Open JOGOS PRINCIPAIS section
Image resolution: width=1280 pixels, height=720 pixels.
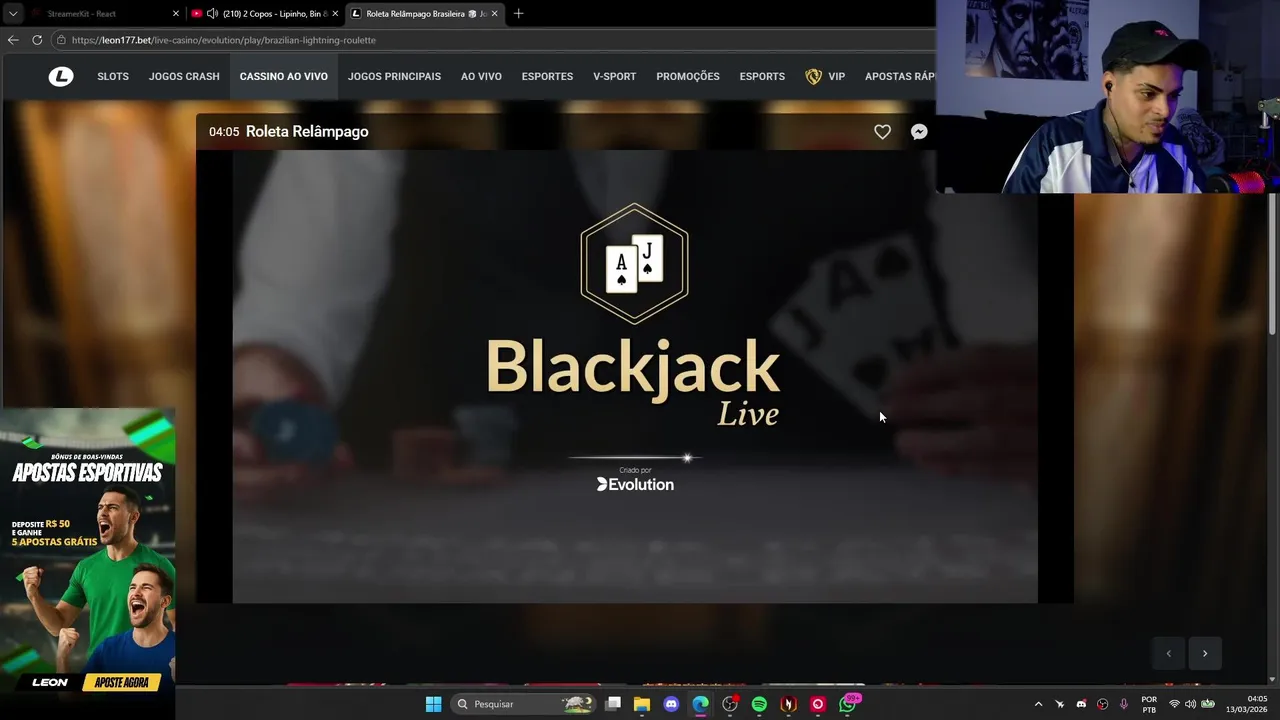point(394,76)
